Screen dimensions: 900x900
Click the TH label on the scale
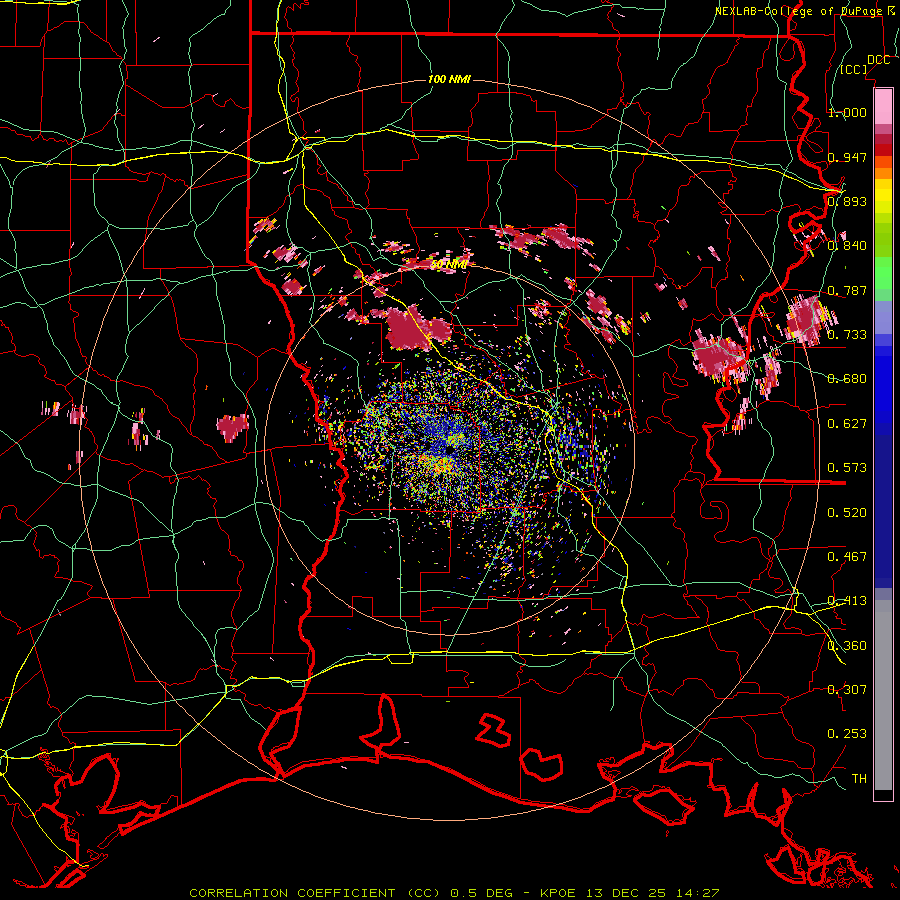[859, 779]
